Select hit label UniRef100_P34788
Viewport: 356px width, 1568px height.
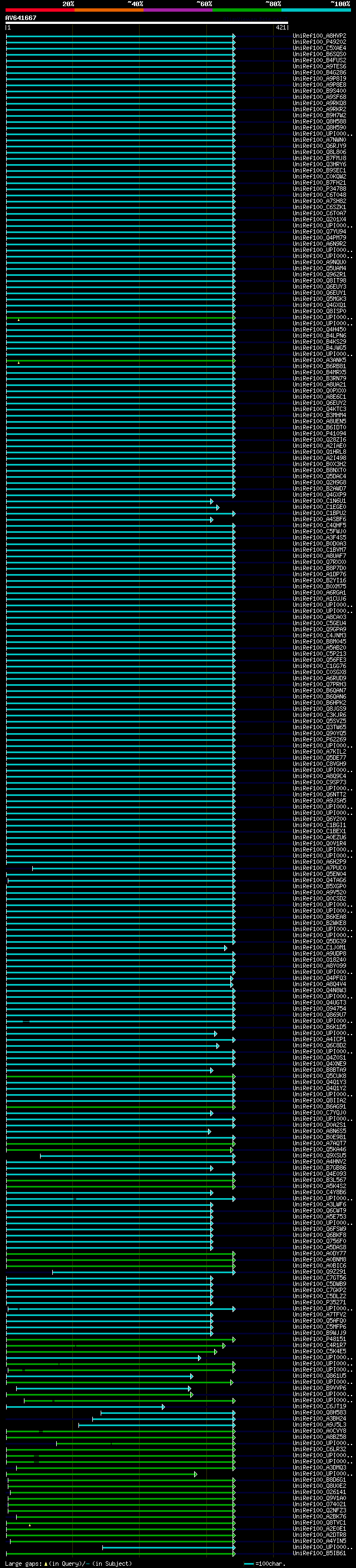coord(319,189)
